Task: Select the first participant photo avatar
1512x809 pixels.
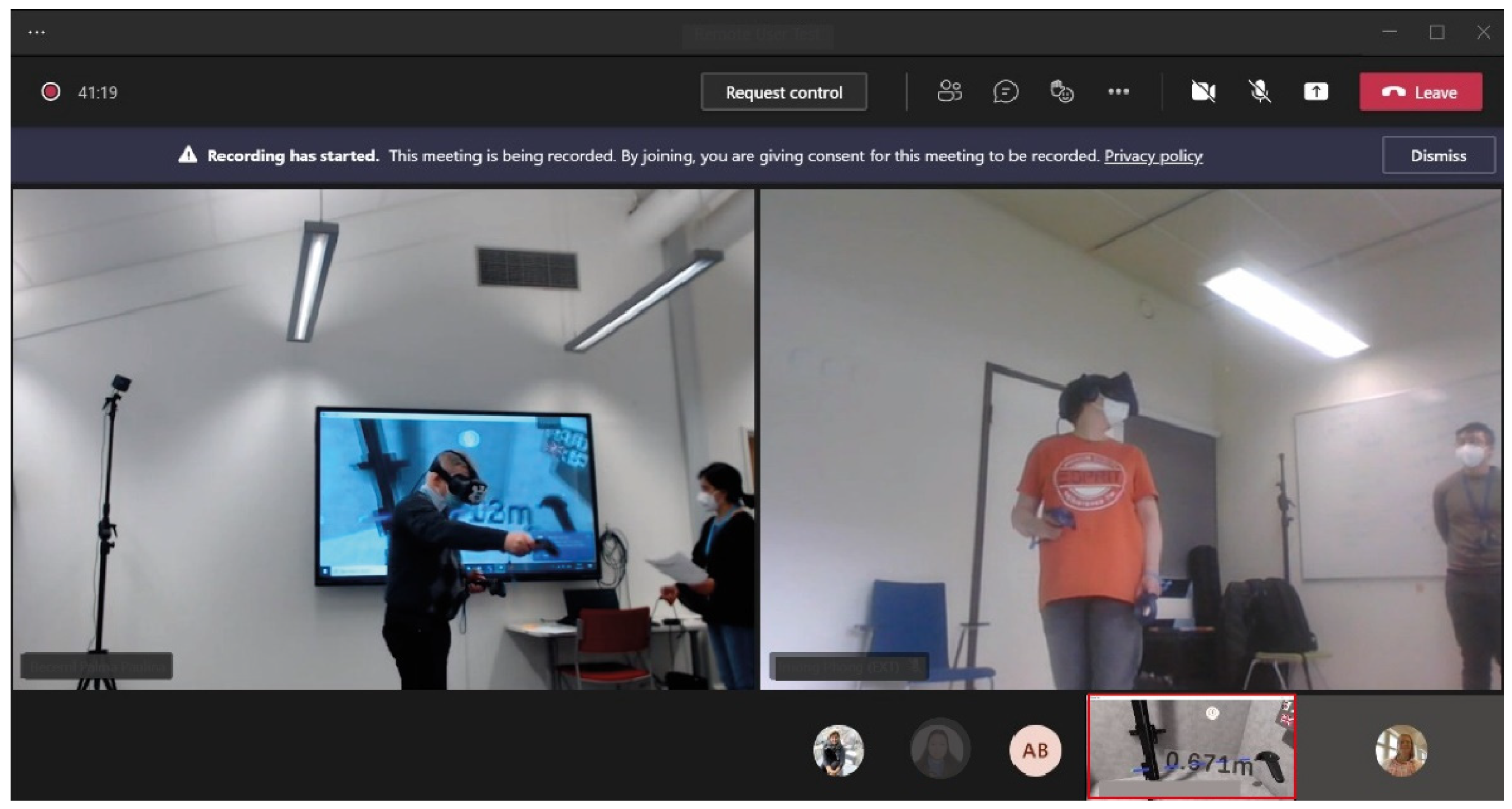Action: tap(838, 750)
